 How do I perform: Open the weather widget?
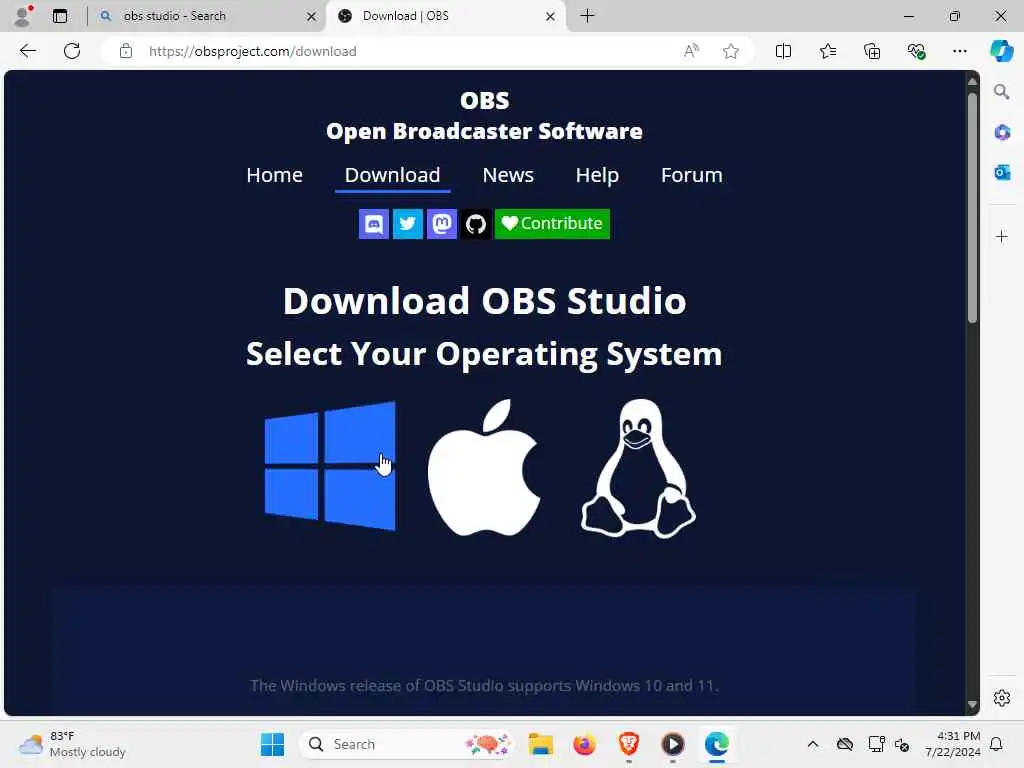[x=72, y=744]
